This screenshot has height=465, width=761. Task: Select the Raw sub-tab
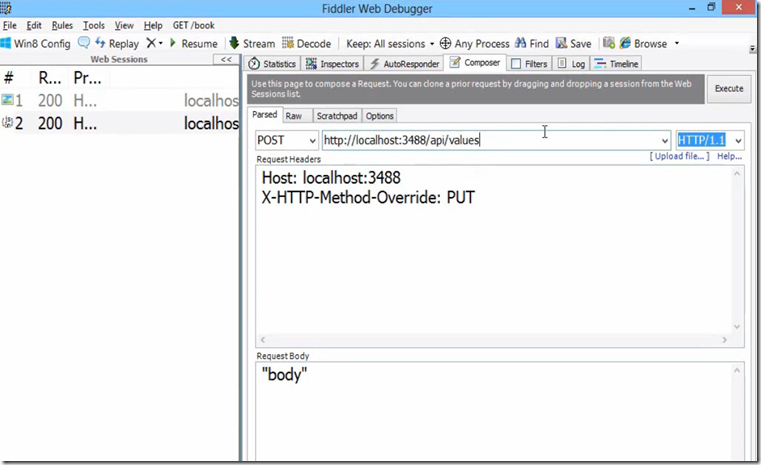(293, 116)
